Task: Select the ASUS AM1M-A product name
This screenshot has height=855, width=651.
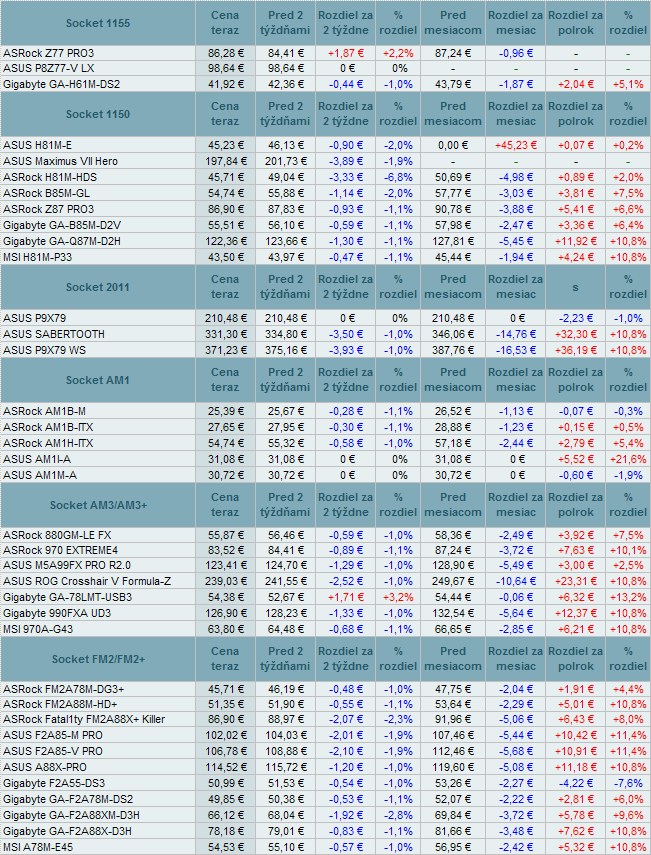Action: [x=40, y=475]
